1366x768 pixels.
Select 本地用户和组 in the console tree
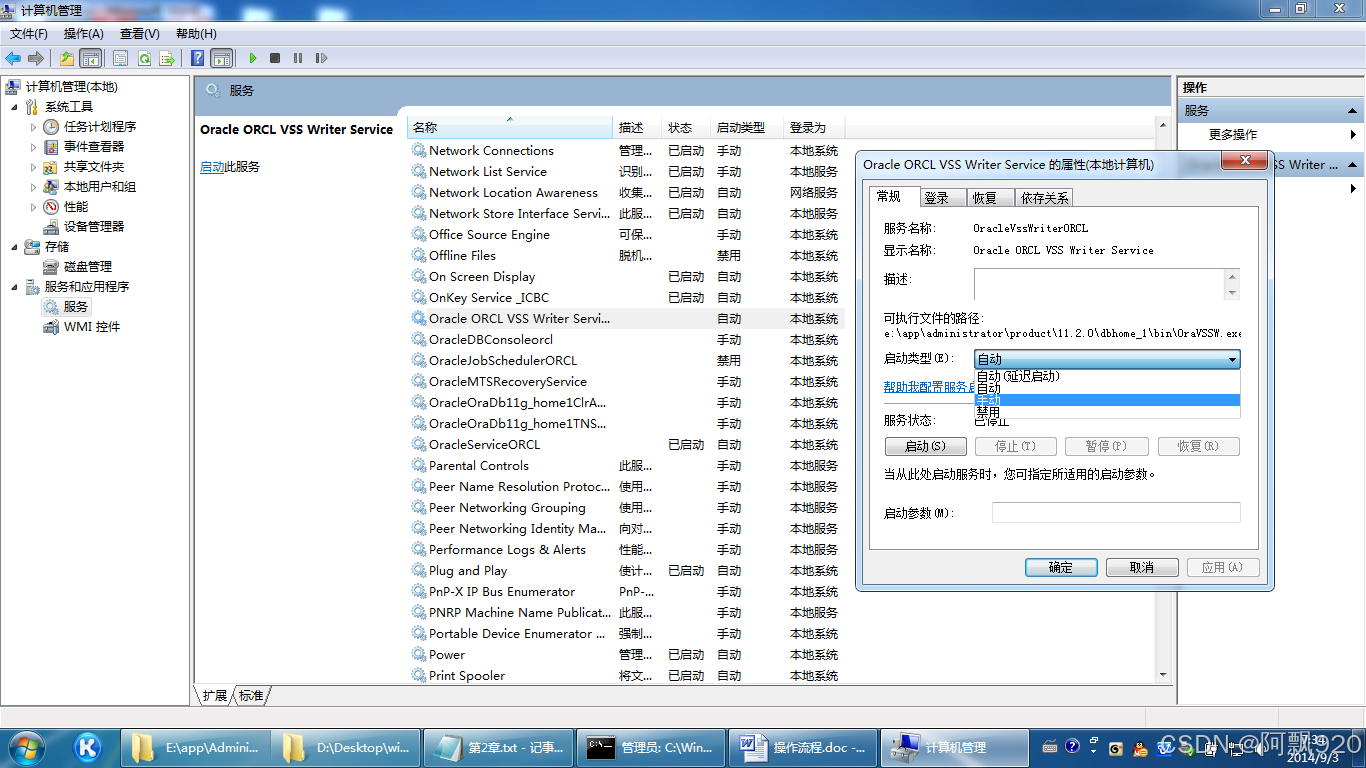(100, 187)
